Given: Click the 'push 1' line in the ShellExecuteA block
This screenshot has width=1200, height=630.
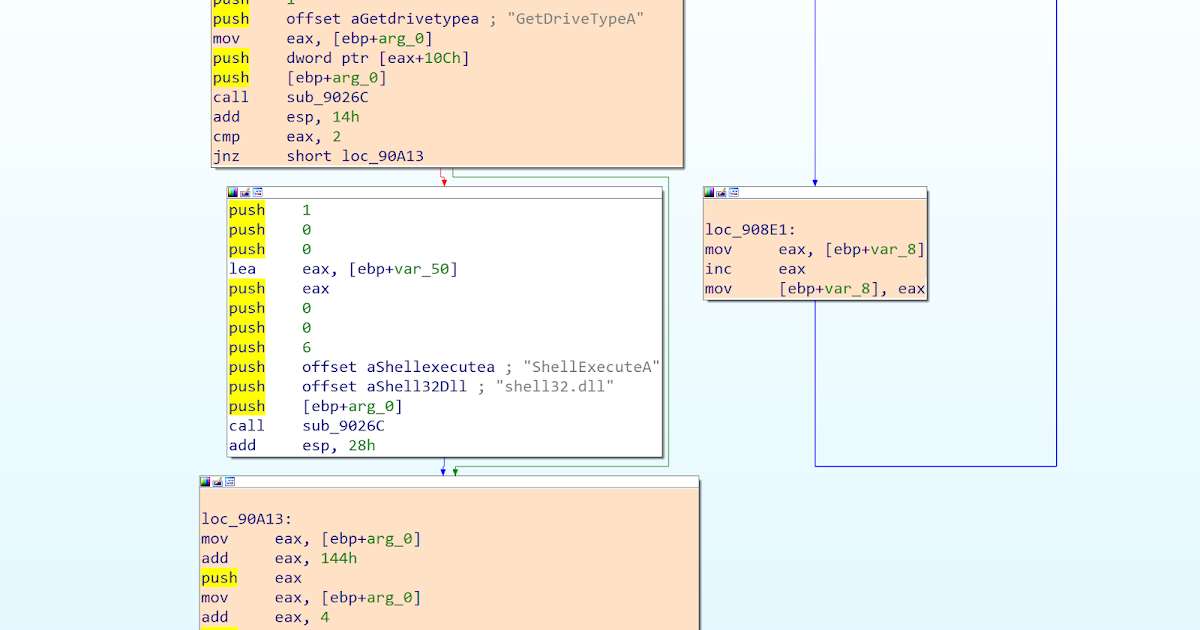Looking at the screenshot, I should 270,210.
